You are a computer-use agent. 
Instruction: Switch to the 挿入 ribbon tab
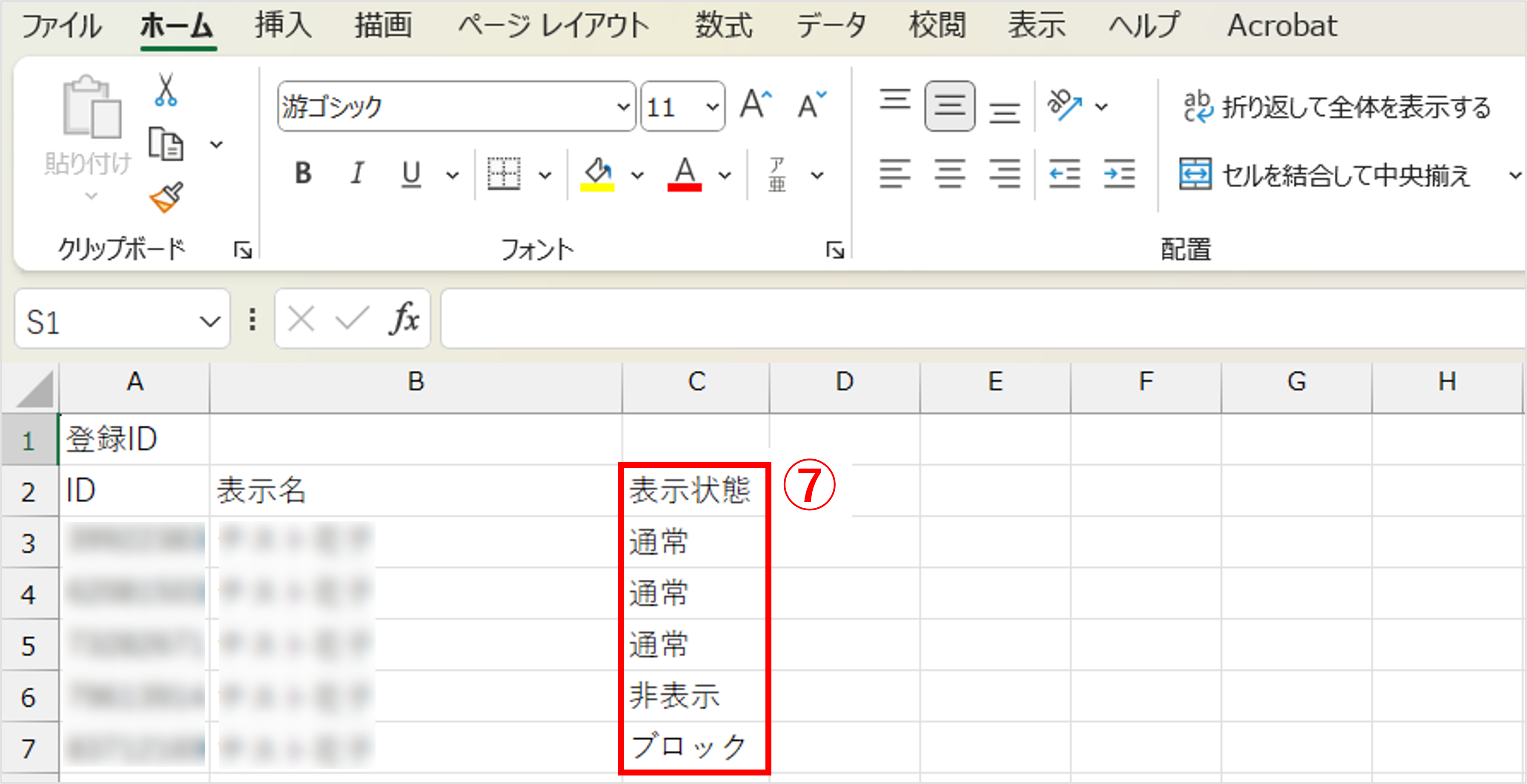(284, 26)
